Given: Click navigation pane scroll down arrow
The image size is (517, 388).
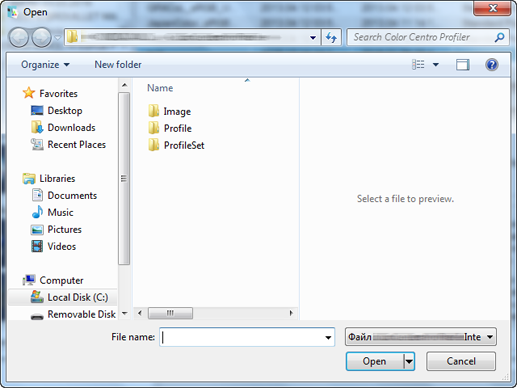Looking at the screenshot, I should tap(124, 313).
